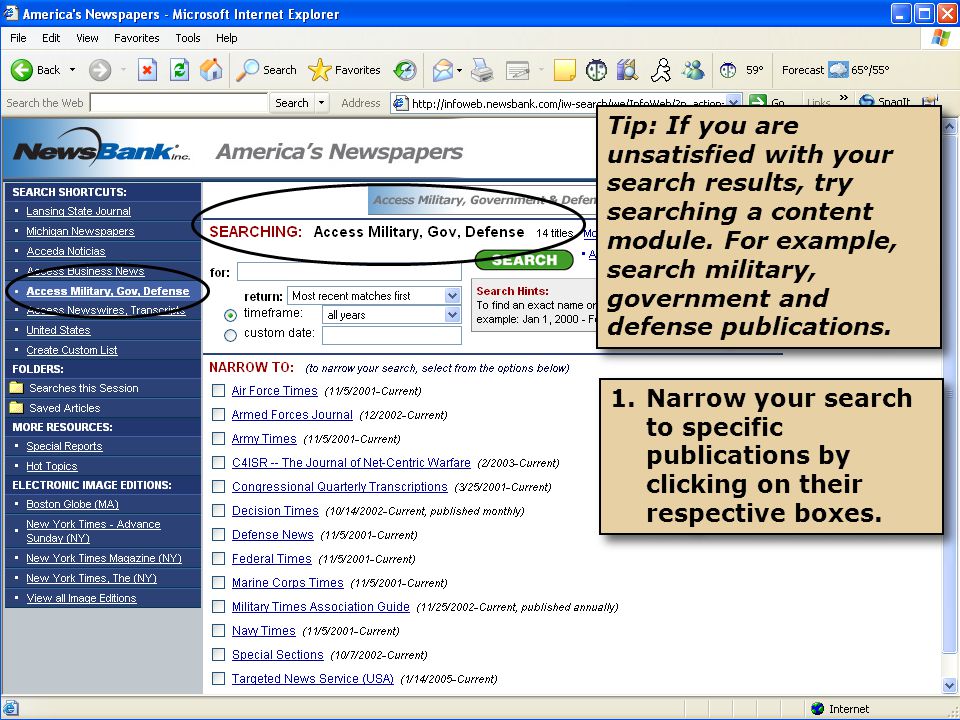960x720 pixels.
Task: Open the timeframe all years dropdown
Action: pos(392,315)
